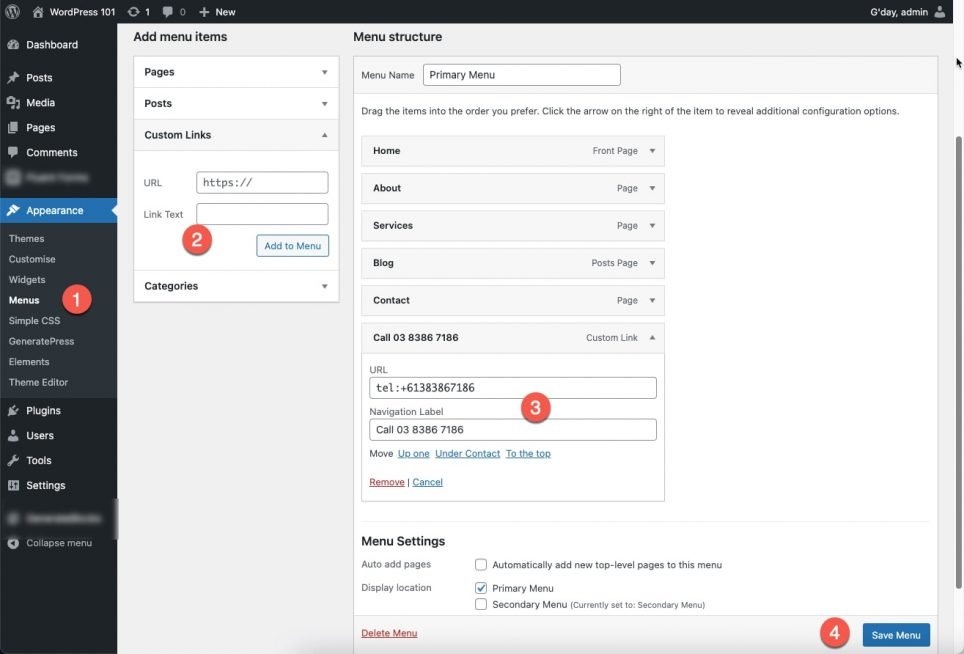The width and height of the screenshot is (964, 654).
Task: Click the Save Menu button
Action: [895, 635]
